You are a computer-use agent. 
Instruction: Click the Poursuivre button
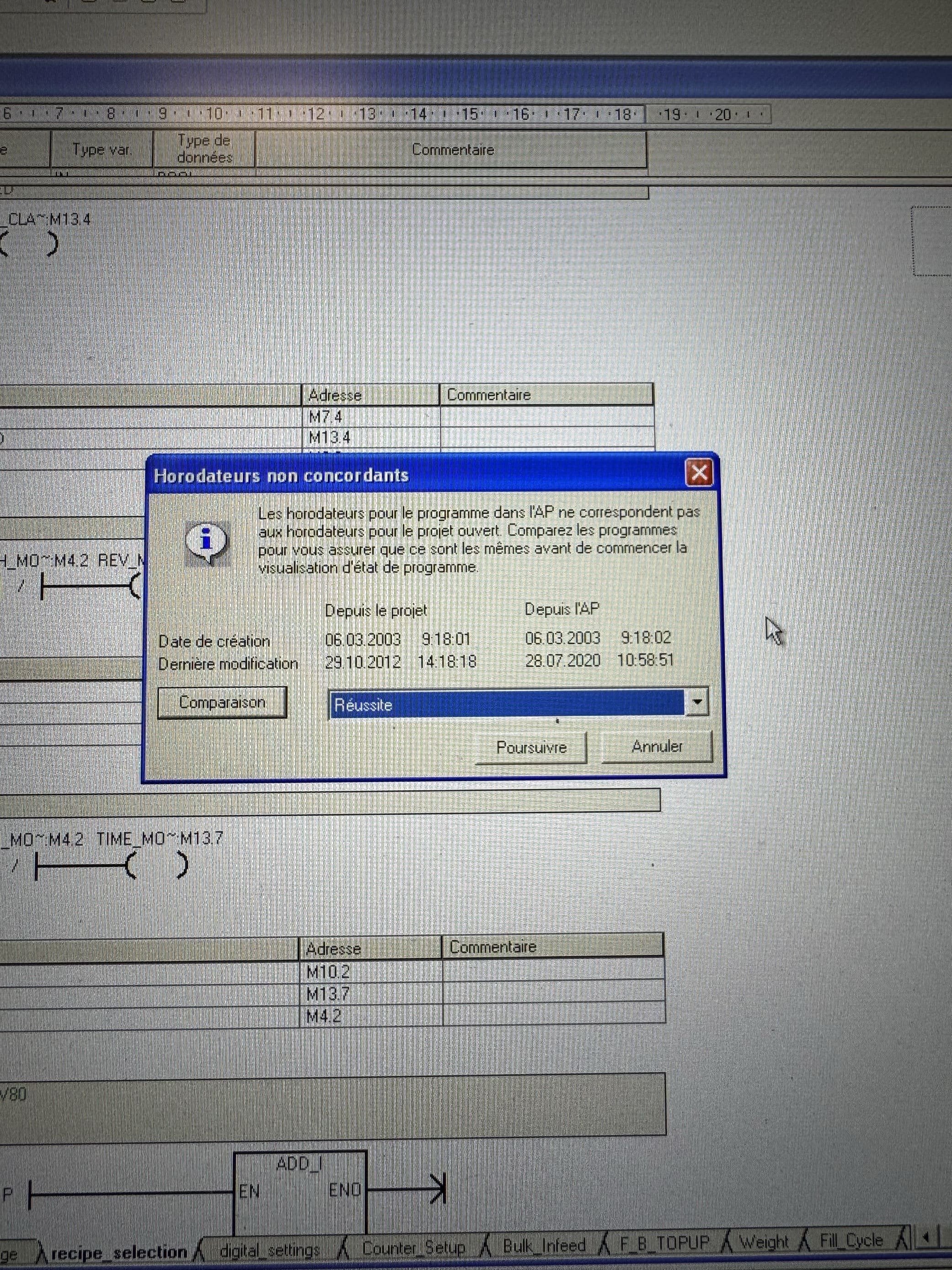(531, 748)
